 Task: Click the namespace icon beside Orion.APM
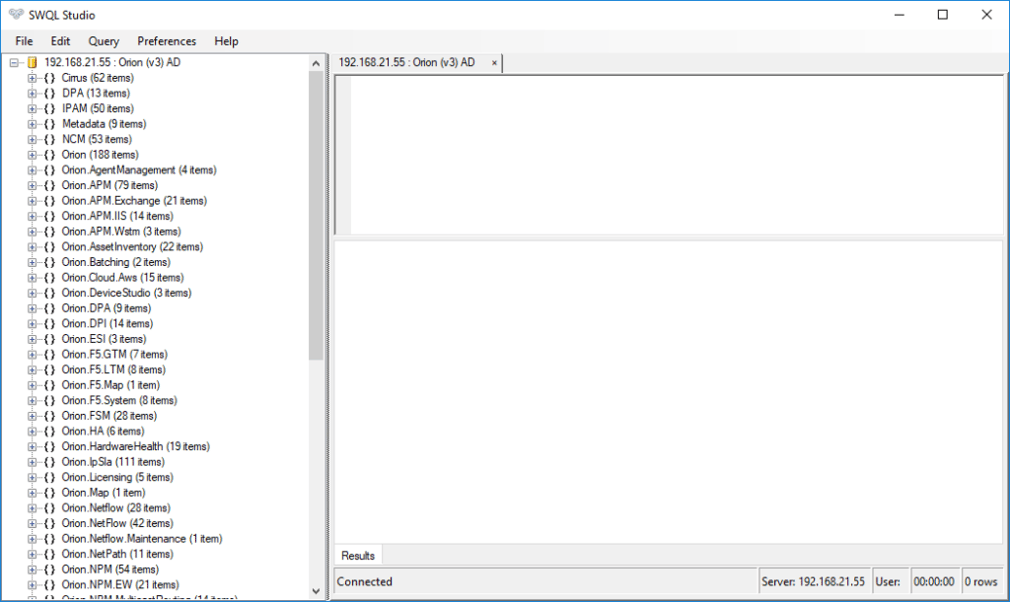(49, 185)
